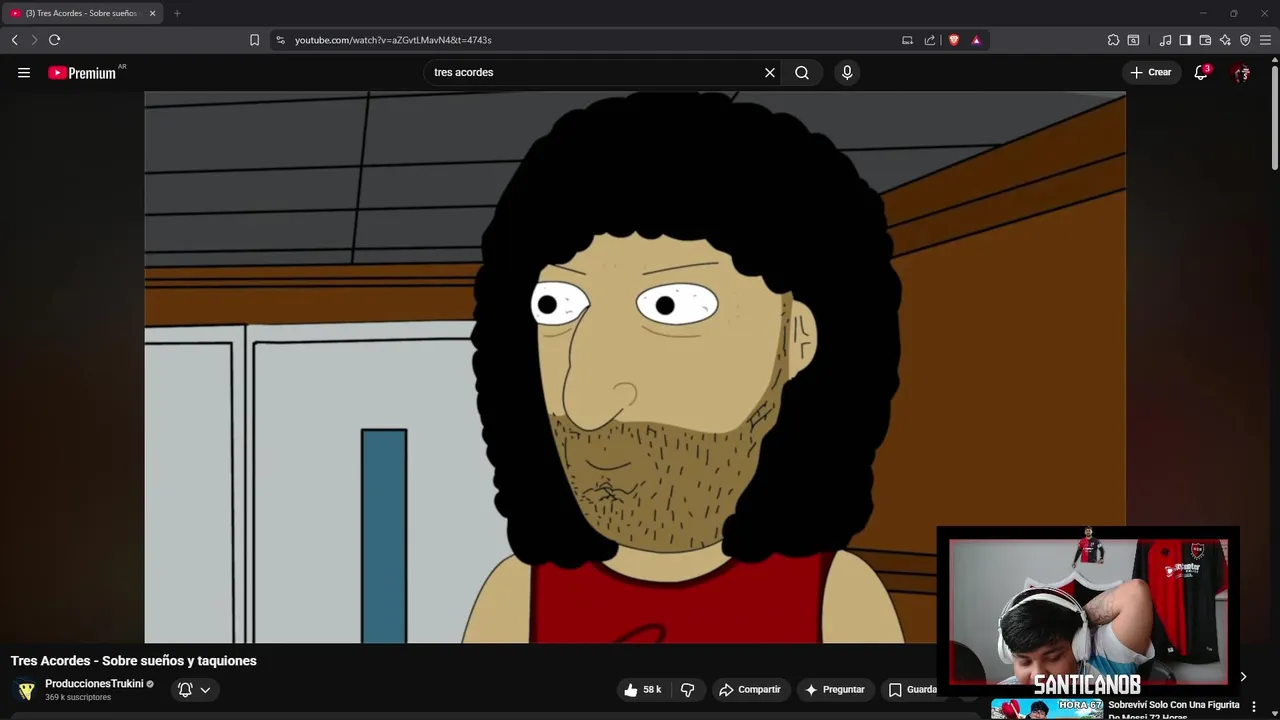Click the Compartir share button

tap(750, 689)
